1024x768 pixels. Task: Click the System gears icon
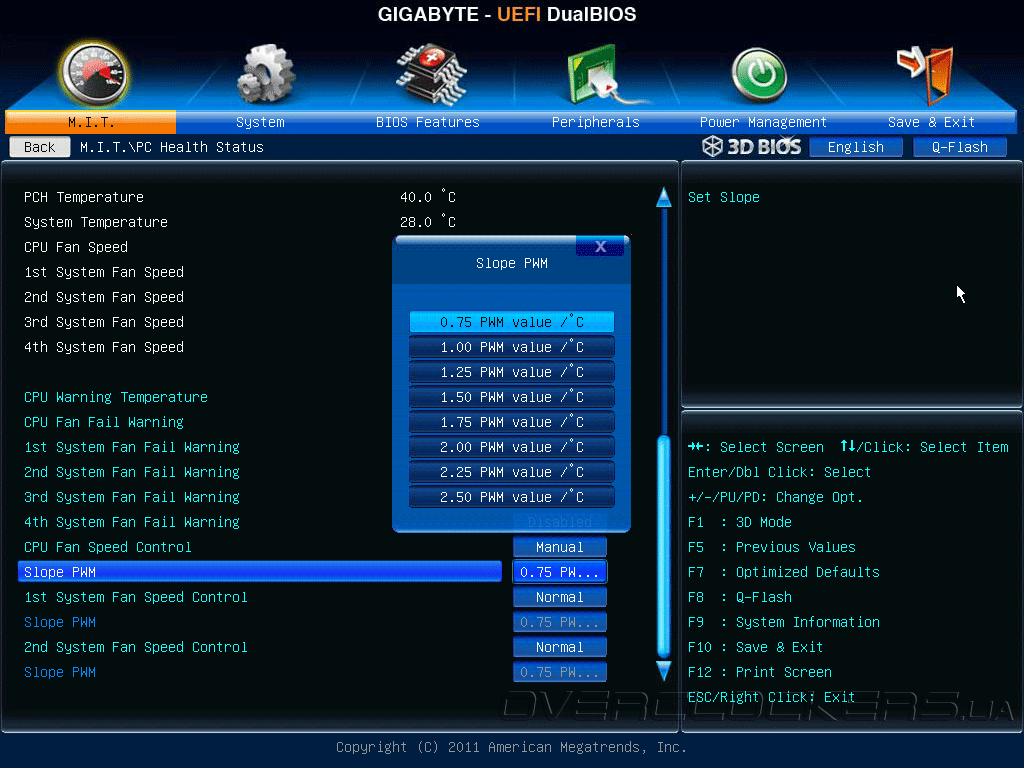click(x=266, y=74)
